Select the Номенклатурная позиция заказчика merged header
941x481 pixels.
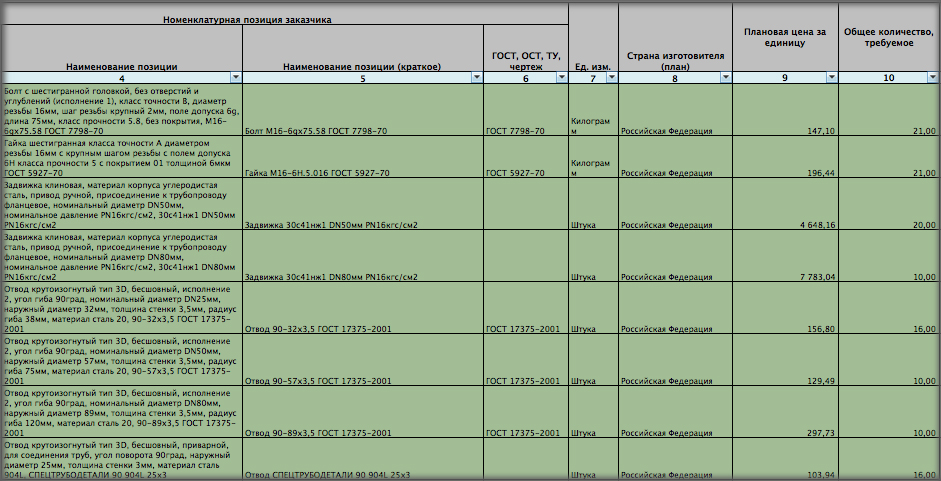pyautogui.click(x=286, y=19)
